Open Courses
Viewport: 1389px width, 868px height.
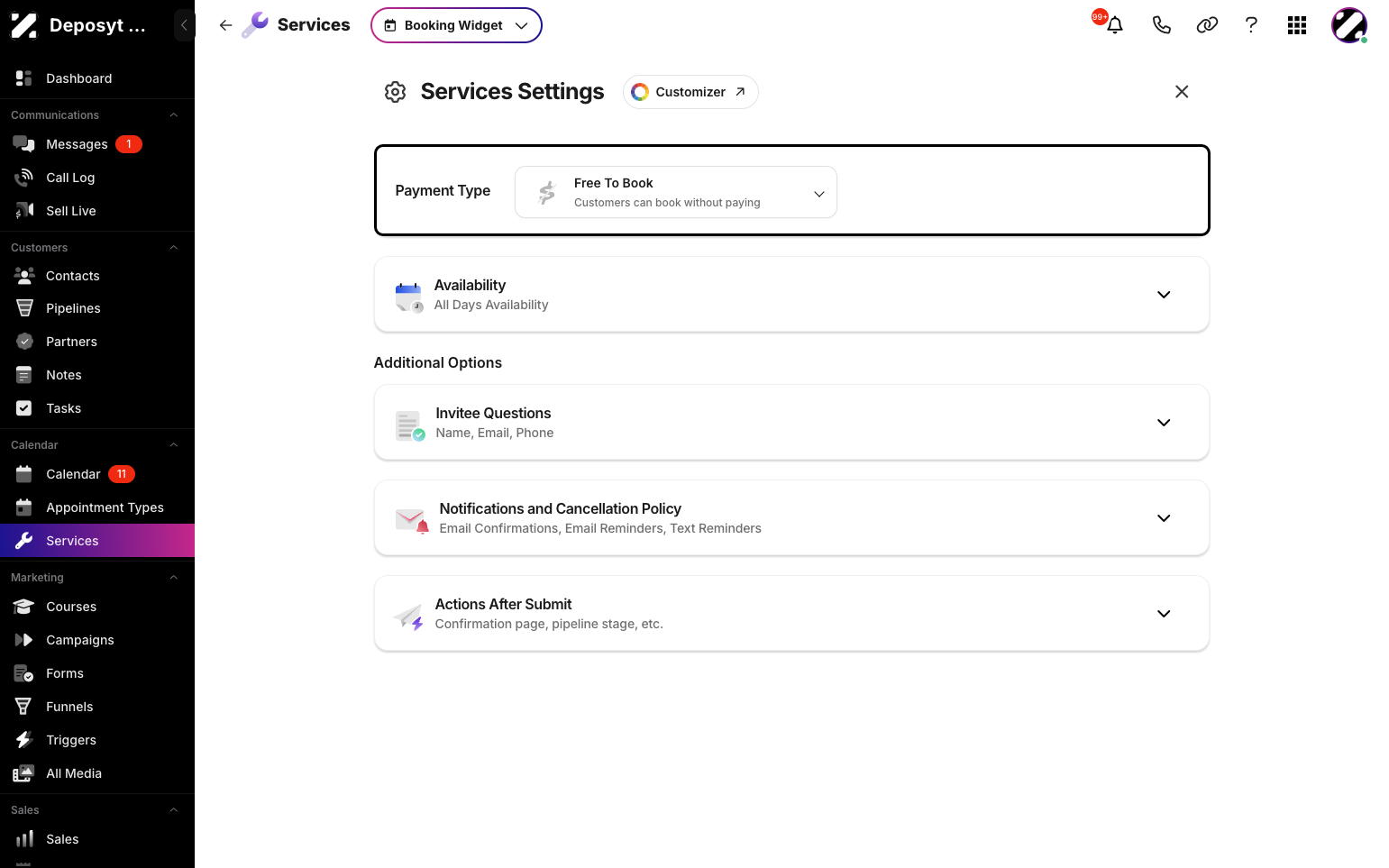pyautogui.click(x=97, y=607)
